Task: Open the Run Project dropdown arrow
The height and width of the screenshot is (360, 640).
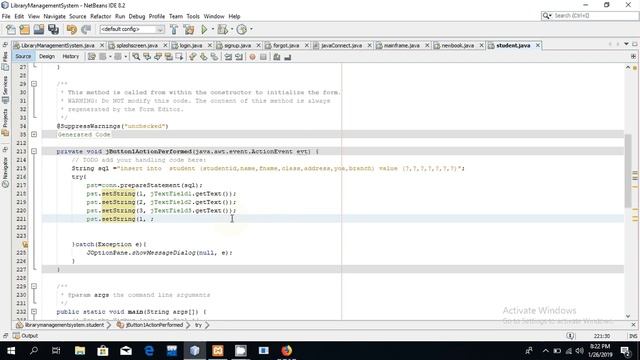Action: click(x=213, y=29)
